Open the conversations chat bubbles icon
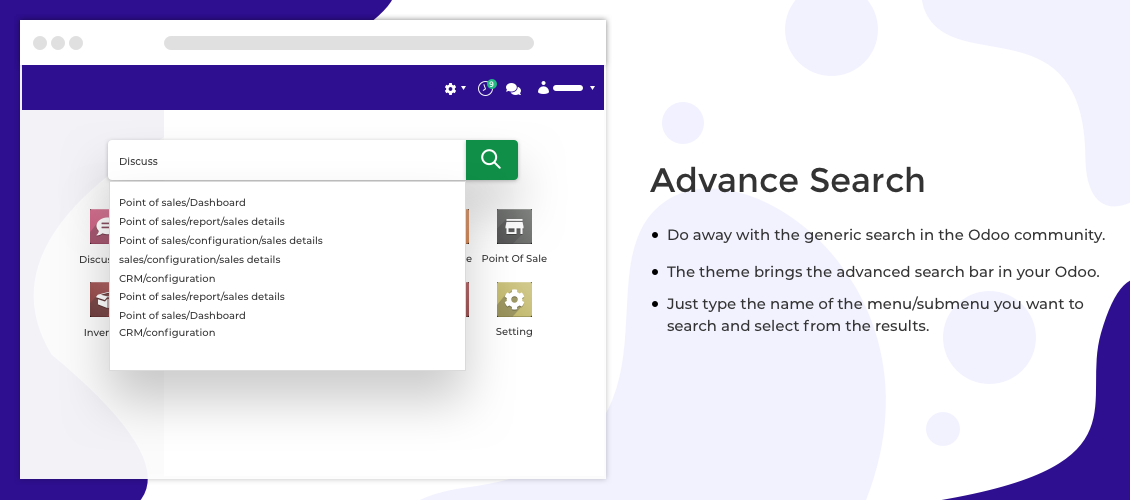This screenshot has height=500, width=1130. pos(513,89)
